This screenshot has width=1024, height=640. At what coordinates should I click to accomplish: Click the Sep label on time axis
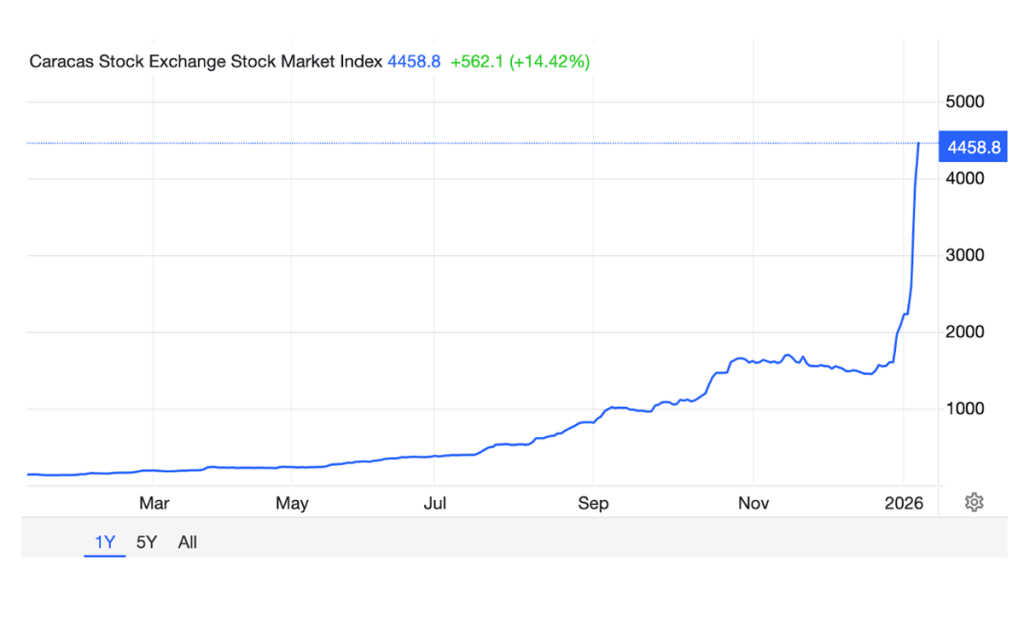[x=593, y=503]
